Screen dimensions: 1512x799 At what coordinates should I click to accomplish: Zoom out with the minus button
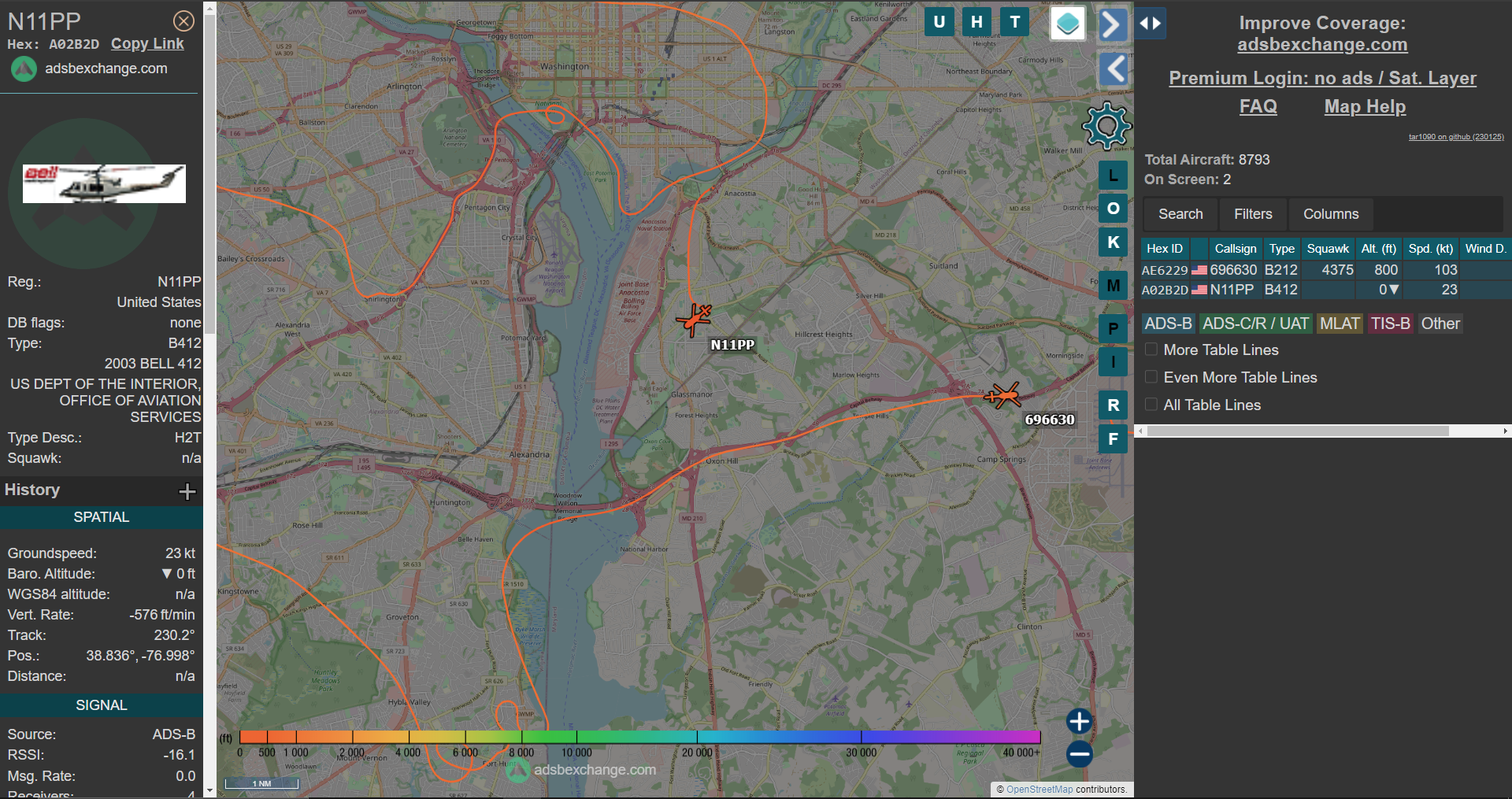pyautogui.click(x=1079, y=754)
